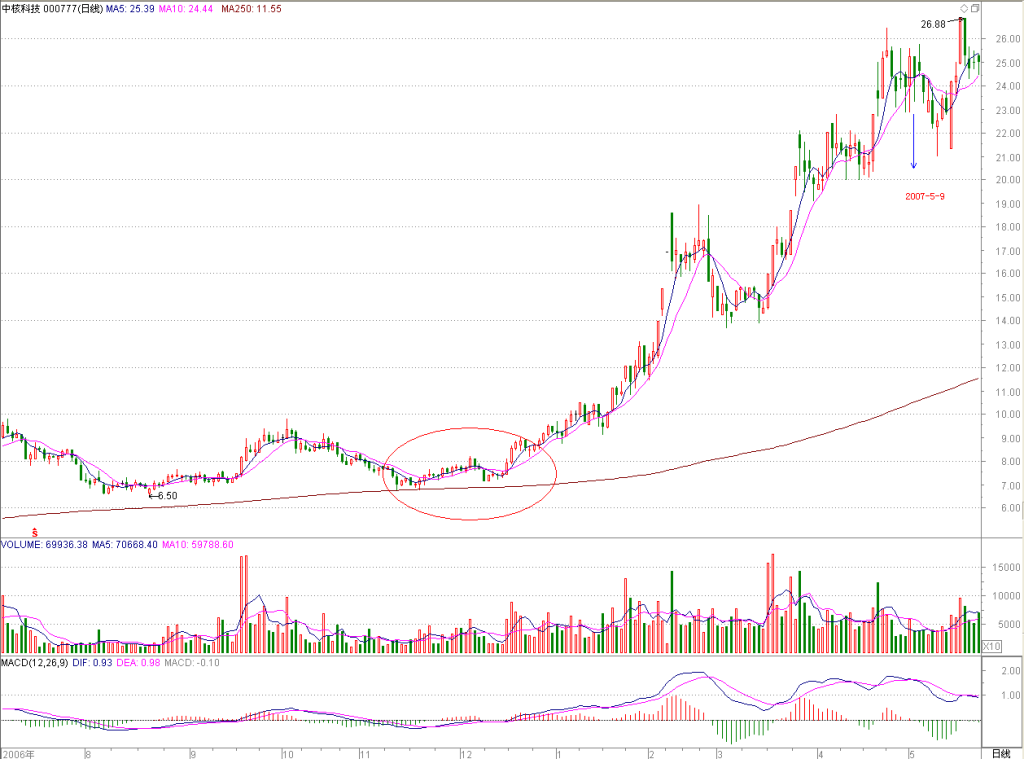Click the 26.88 high price marker
This screenshot has height=759, width=1024.
point(940,24)
